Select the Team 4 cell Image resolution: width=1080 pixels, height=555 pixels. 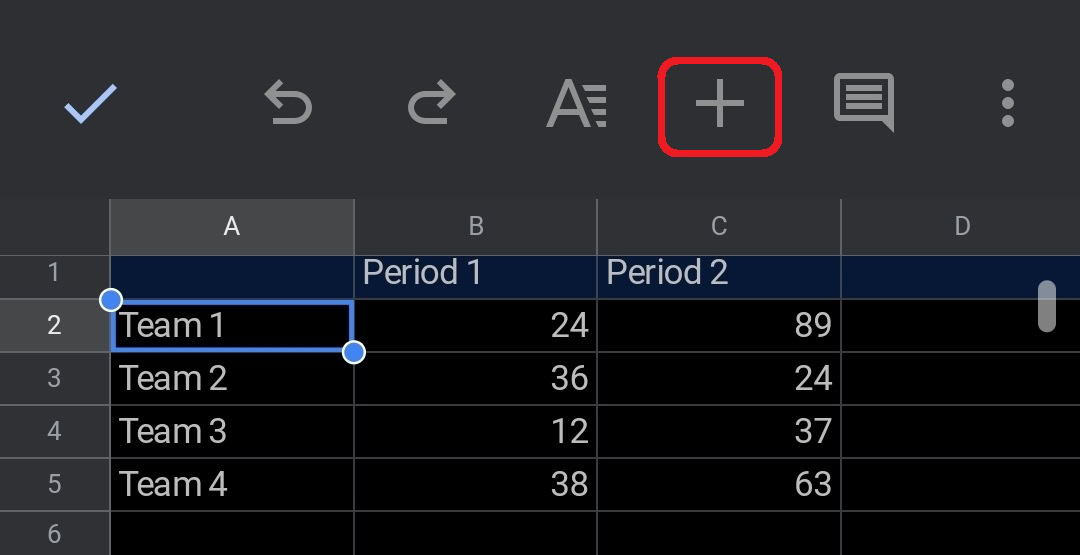232,484
